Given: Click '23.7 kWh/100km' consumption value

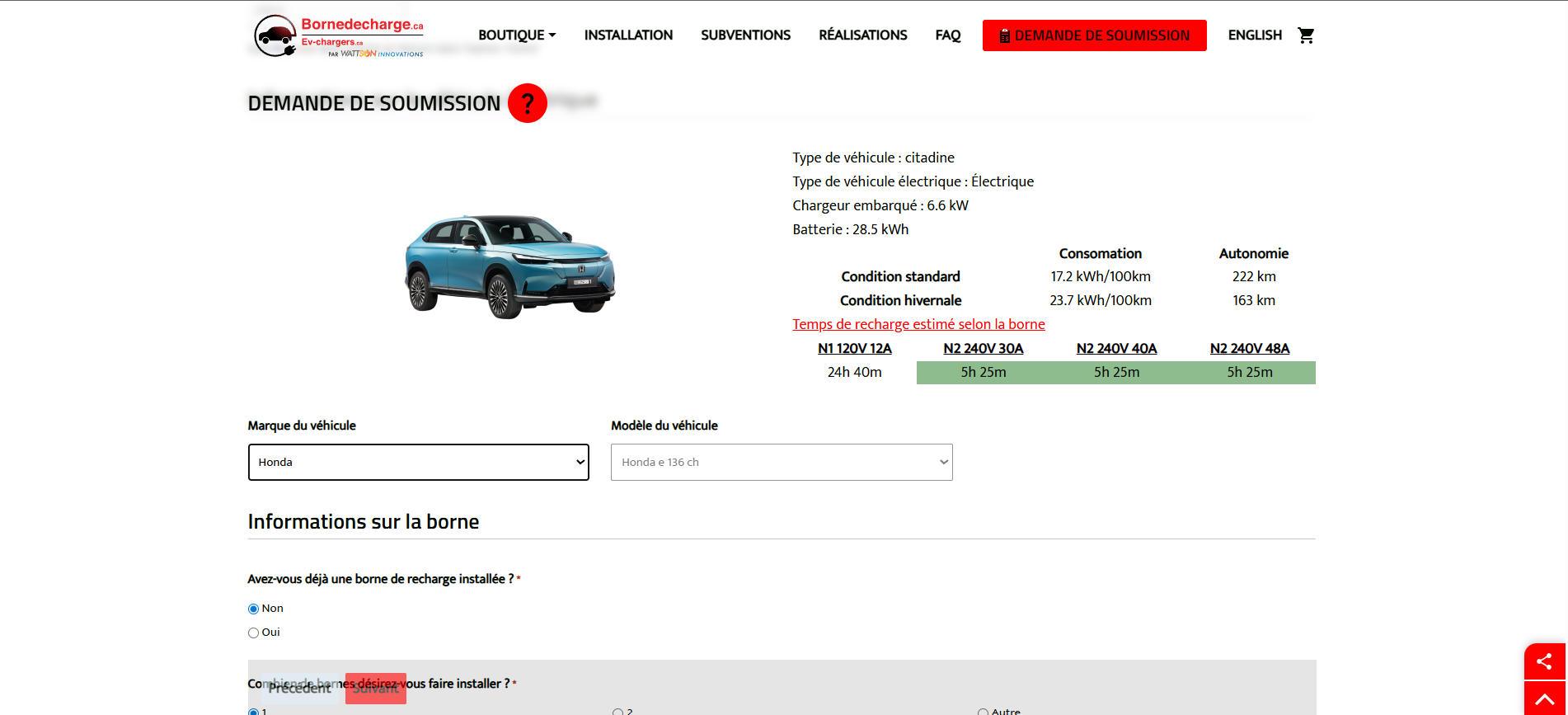Looking at the screenshot, I should coord(1101,300).
